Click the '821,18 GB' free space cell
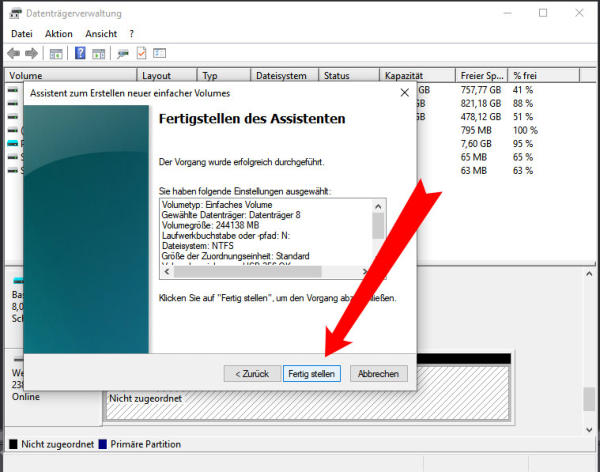Screen dimensions: 600x472 [x=481, y=103]
